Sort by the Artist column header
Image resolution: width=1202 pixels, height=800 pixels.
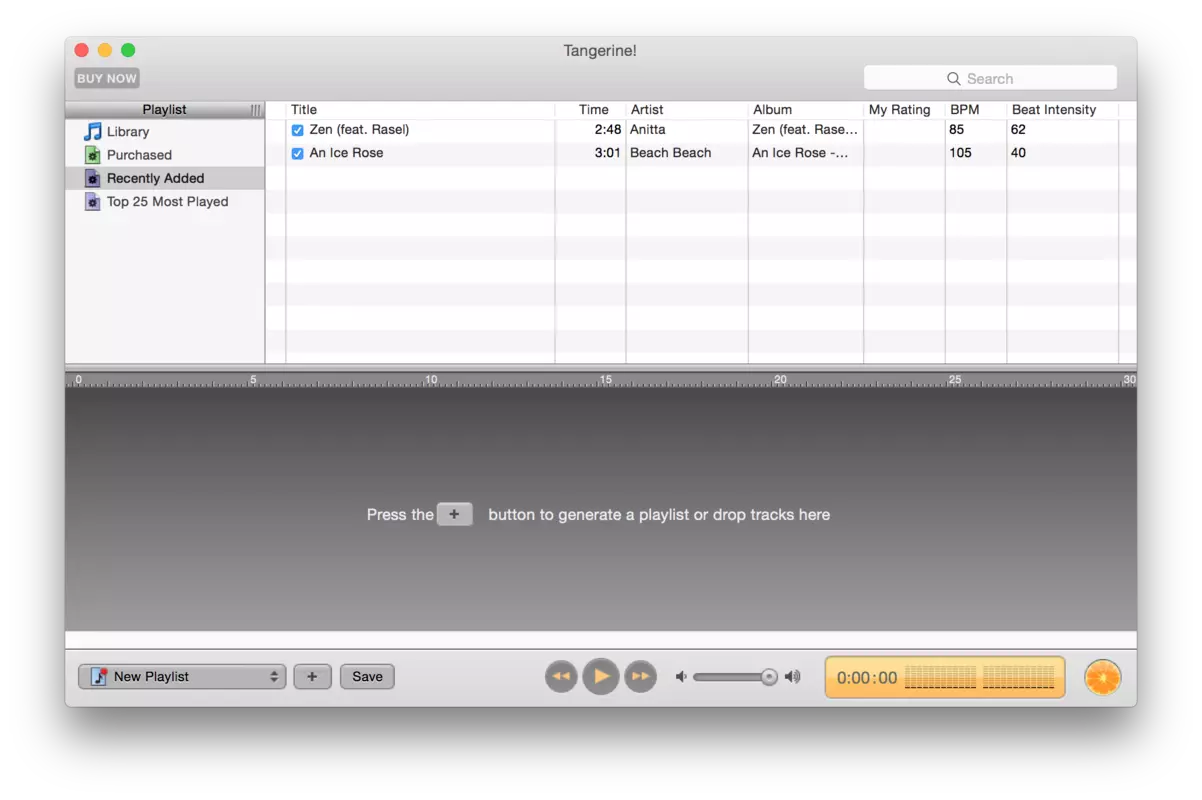coord(687,110)
